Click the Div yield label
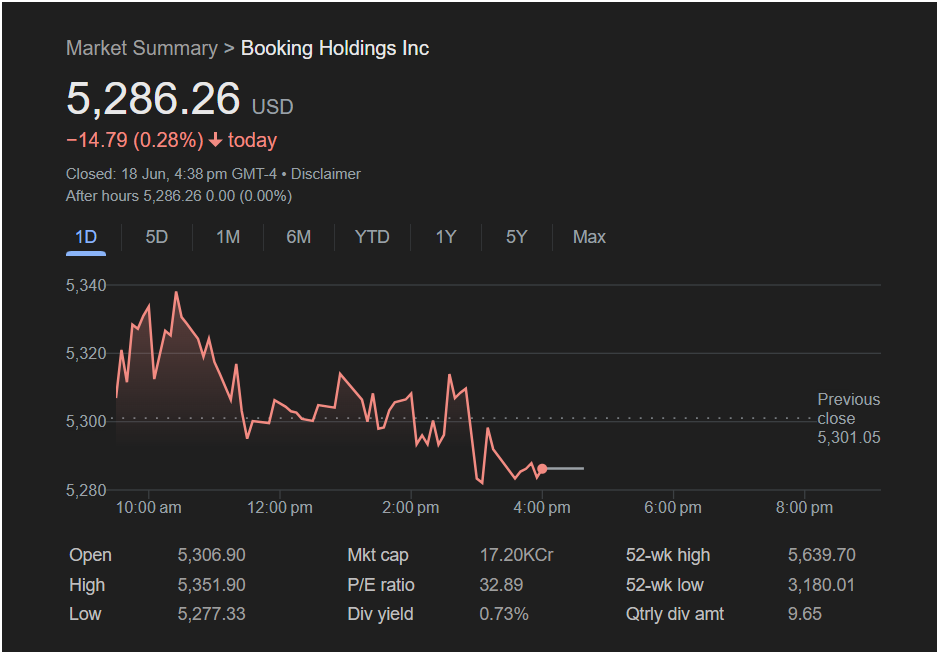The height and width of the screenshot is (654, 939). click(380, 614)
